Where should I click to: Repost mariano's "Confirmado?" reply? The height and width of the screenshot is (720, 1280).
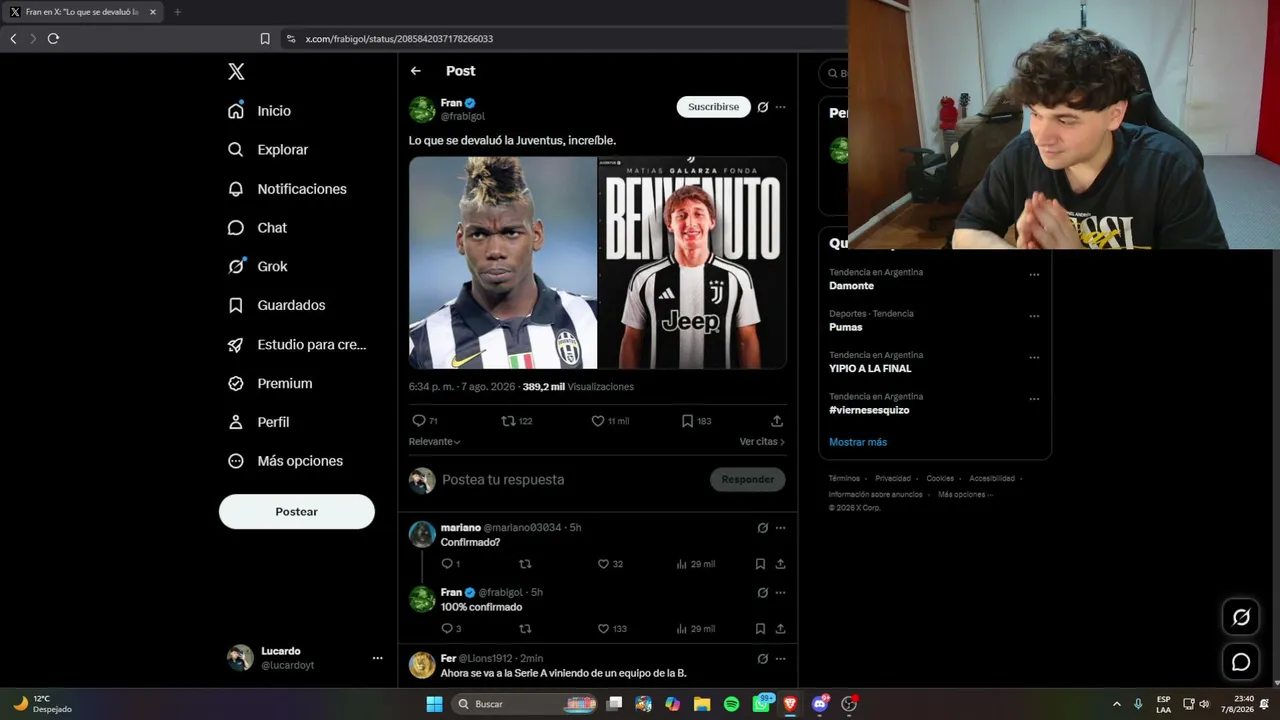click(x=525, y=564)
